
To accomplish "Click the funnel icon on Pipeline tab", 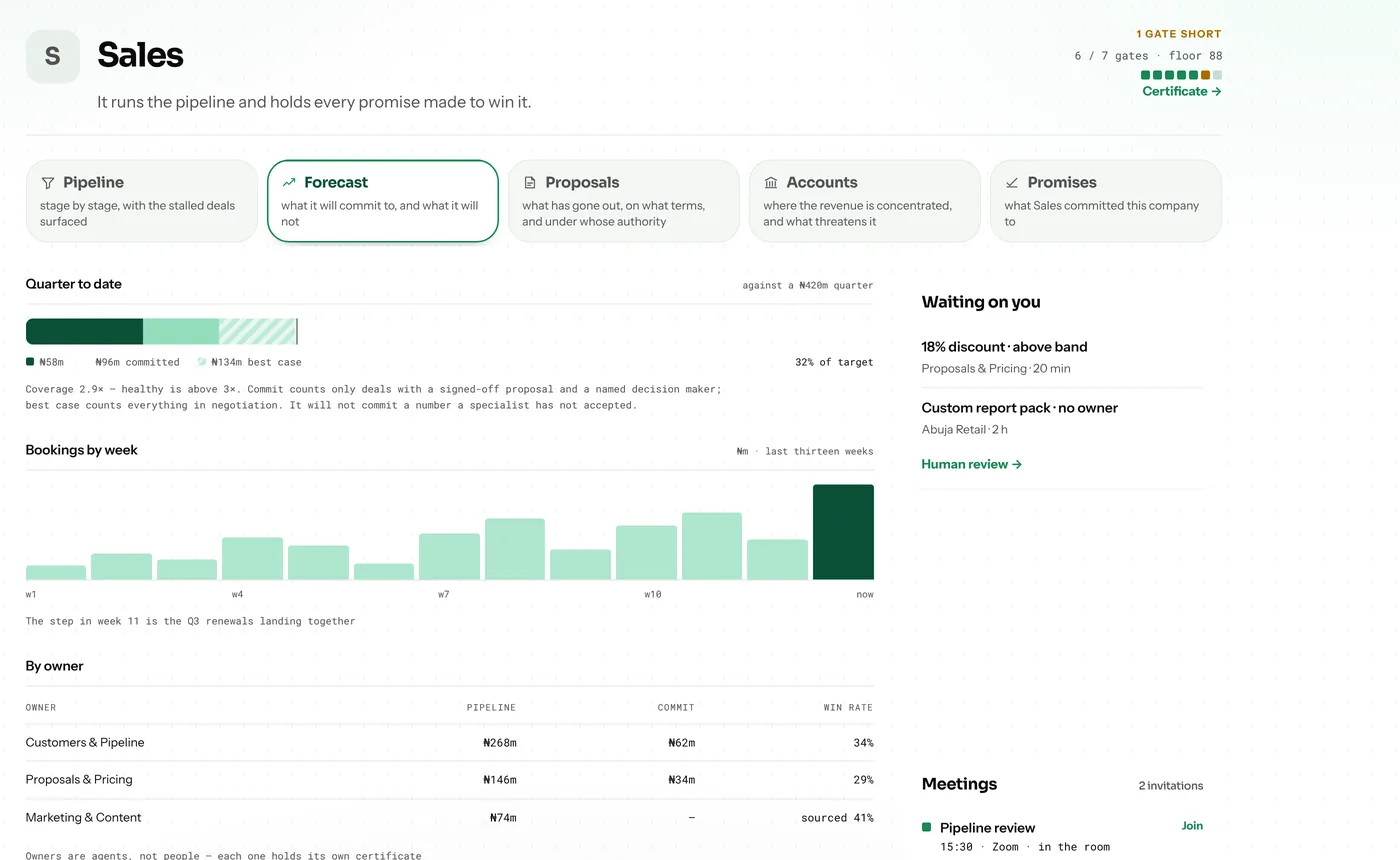I will pos(47,183).
